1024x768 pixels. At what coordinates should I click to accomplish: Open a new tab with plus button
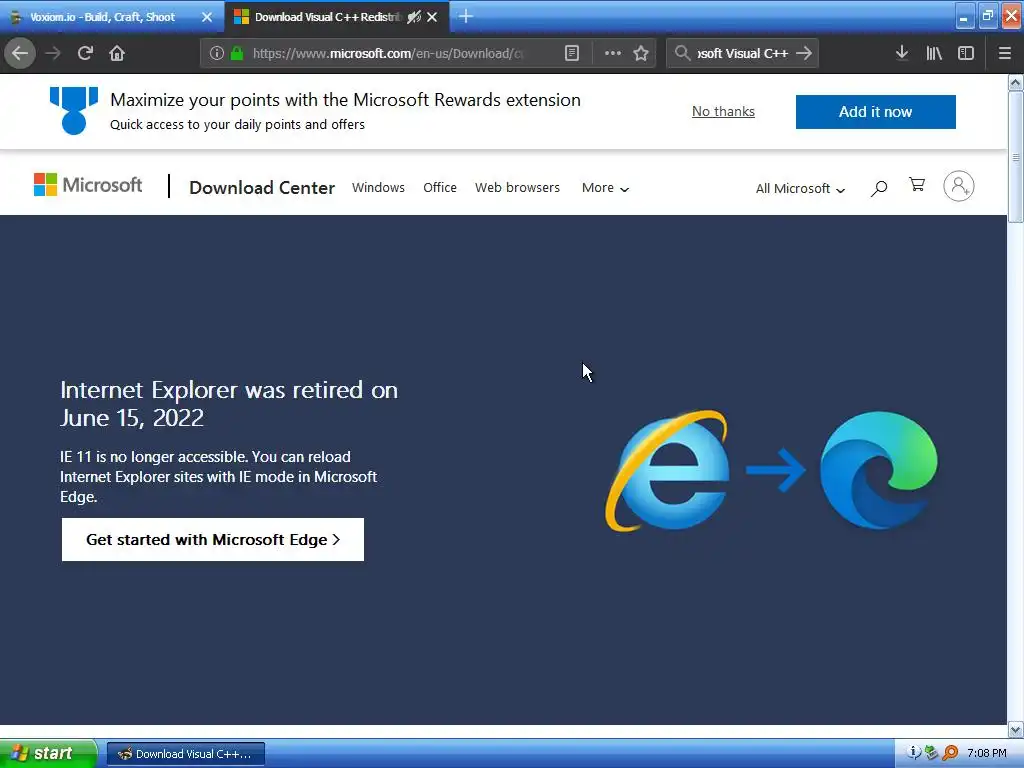pos(466,16)
